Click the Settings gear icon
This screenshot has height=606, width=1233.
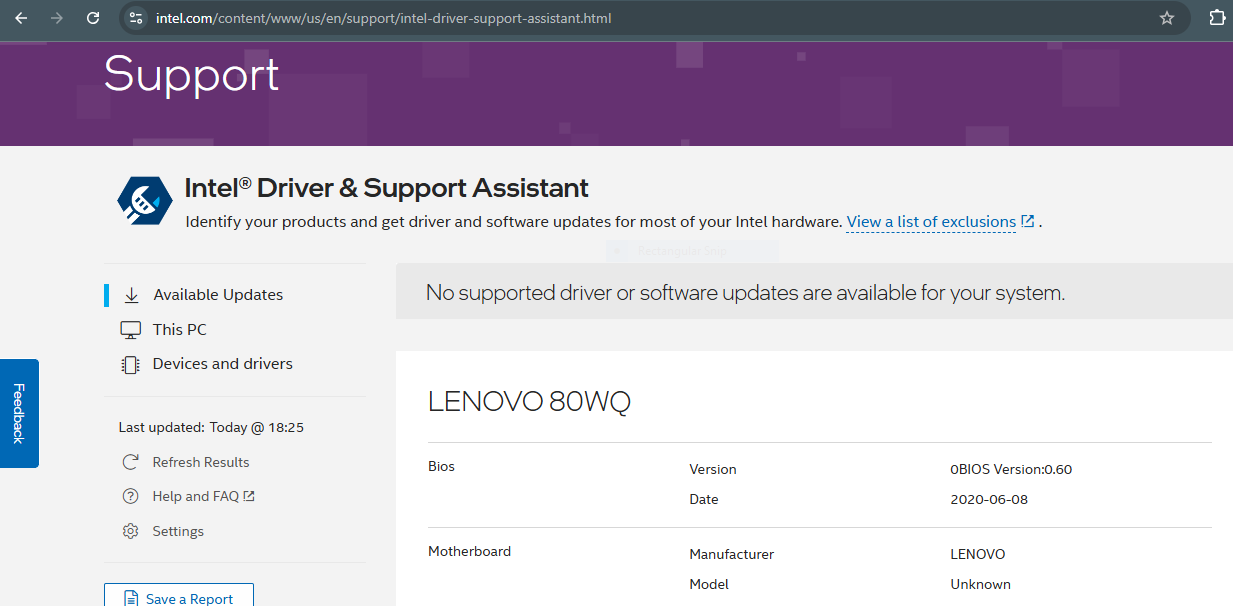pos(130,531)
